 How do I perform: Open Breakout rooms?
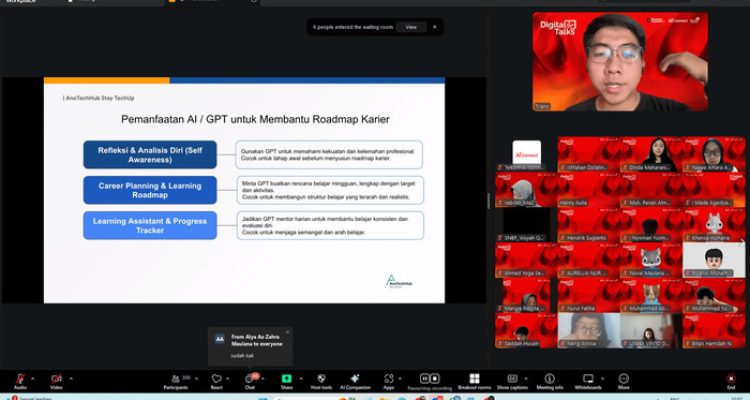click(474, 381)
